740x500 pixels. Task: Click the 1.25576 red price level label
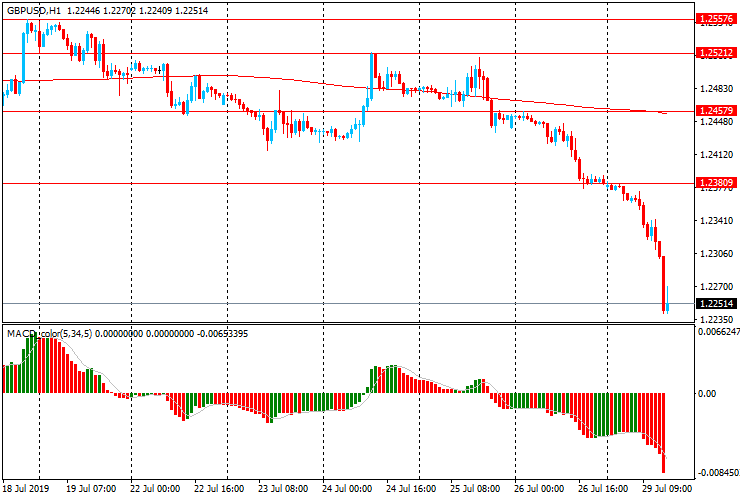716,19
